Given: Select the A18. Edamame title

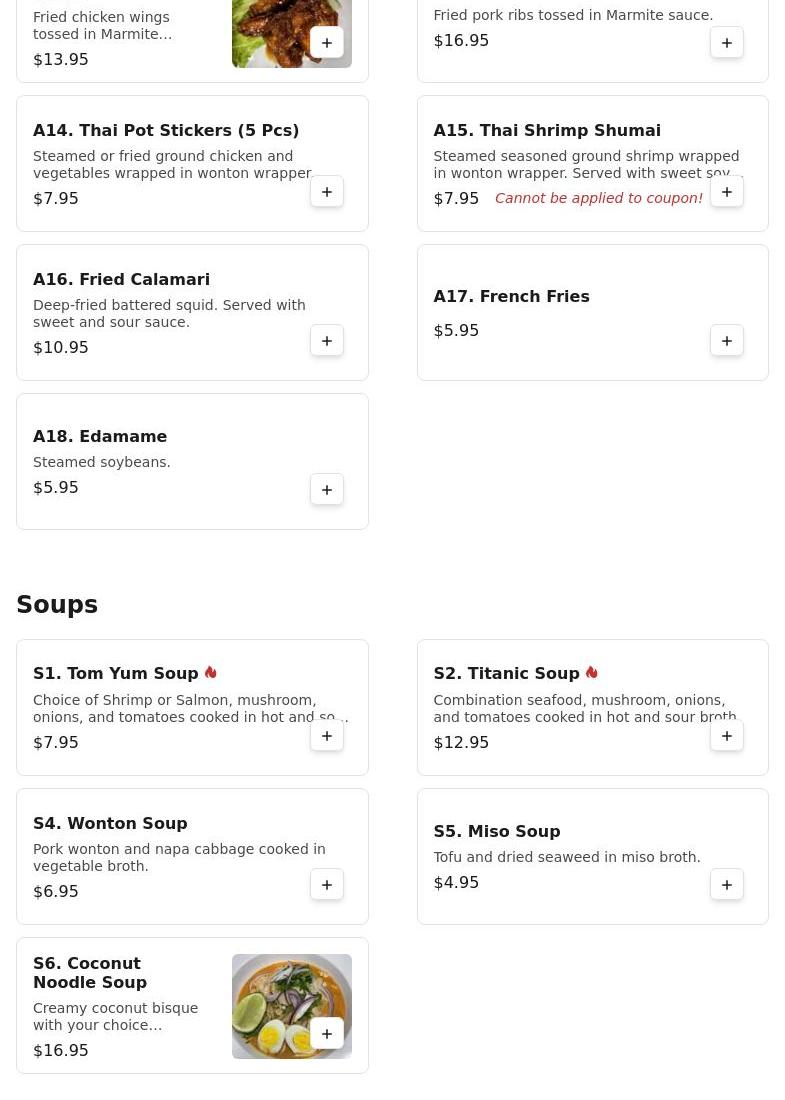Looking at the screenshot, I should click(x=100, y=436).
